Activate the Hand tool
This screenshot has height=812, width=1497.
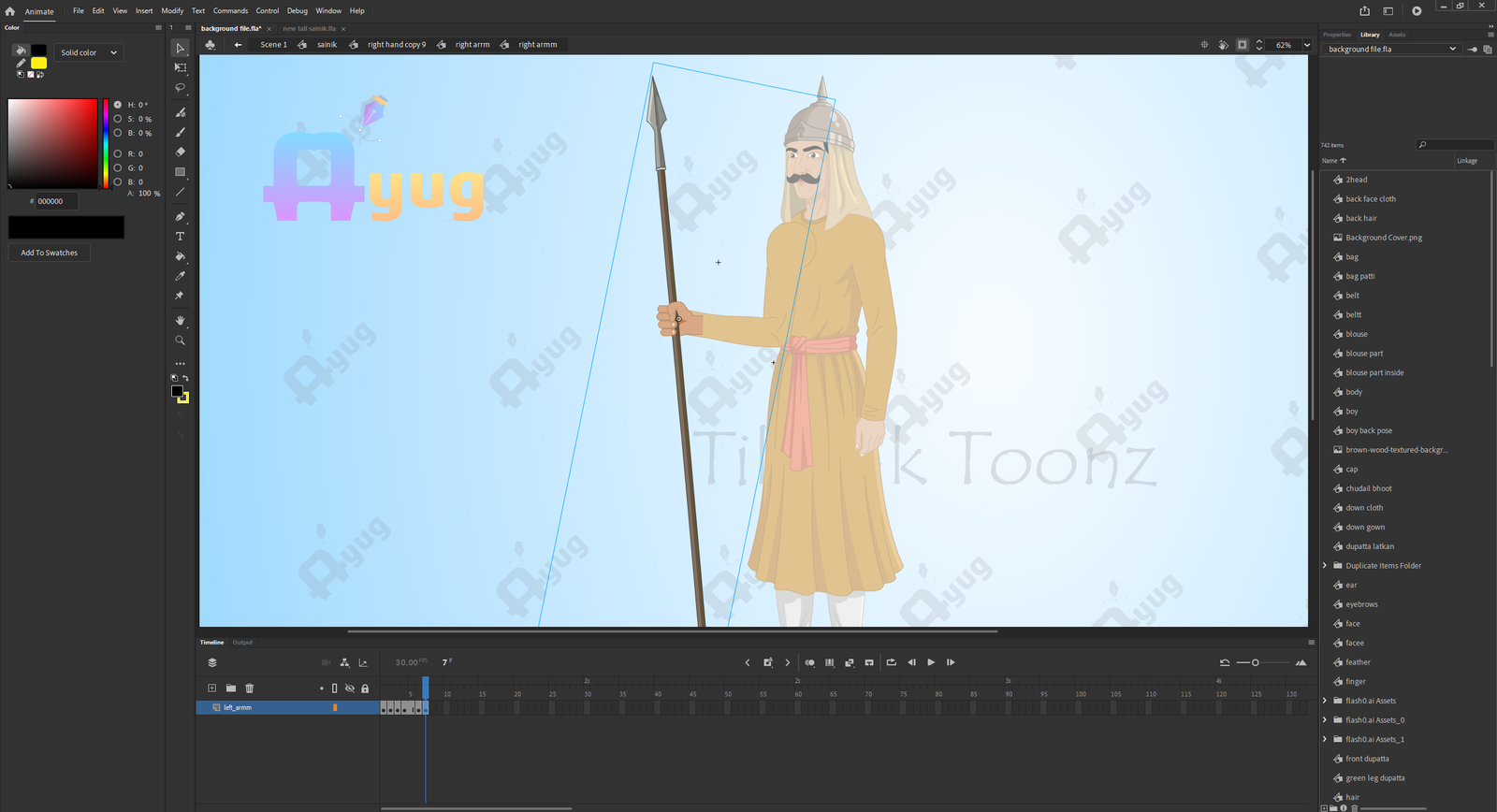click(x=181, y=320)
